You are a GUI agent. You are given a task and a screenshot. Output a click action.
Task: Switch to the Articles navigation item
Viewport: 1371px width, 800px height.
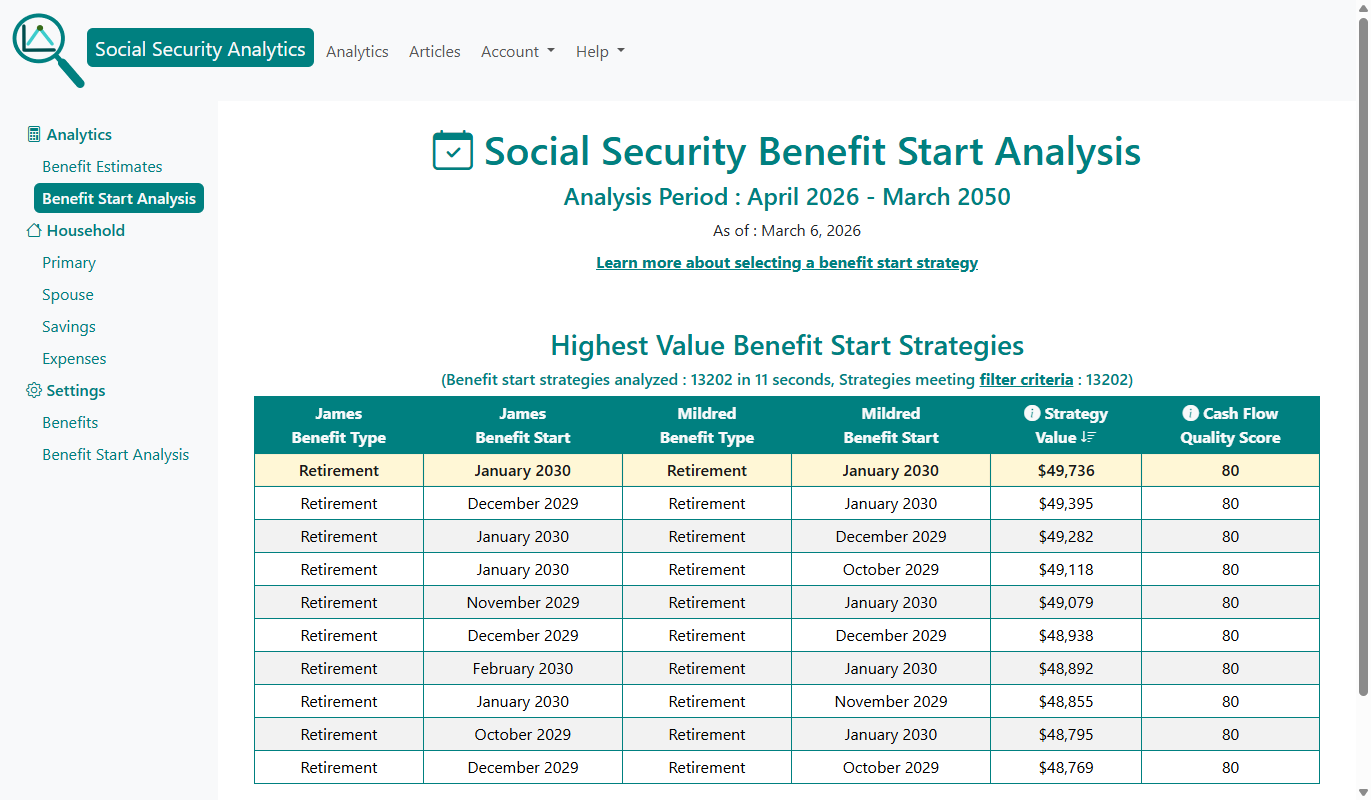pos(434,51)
